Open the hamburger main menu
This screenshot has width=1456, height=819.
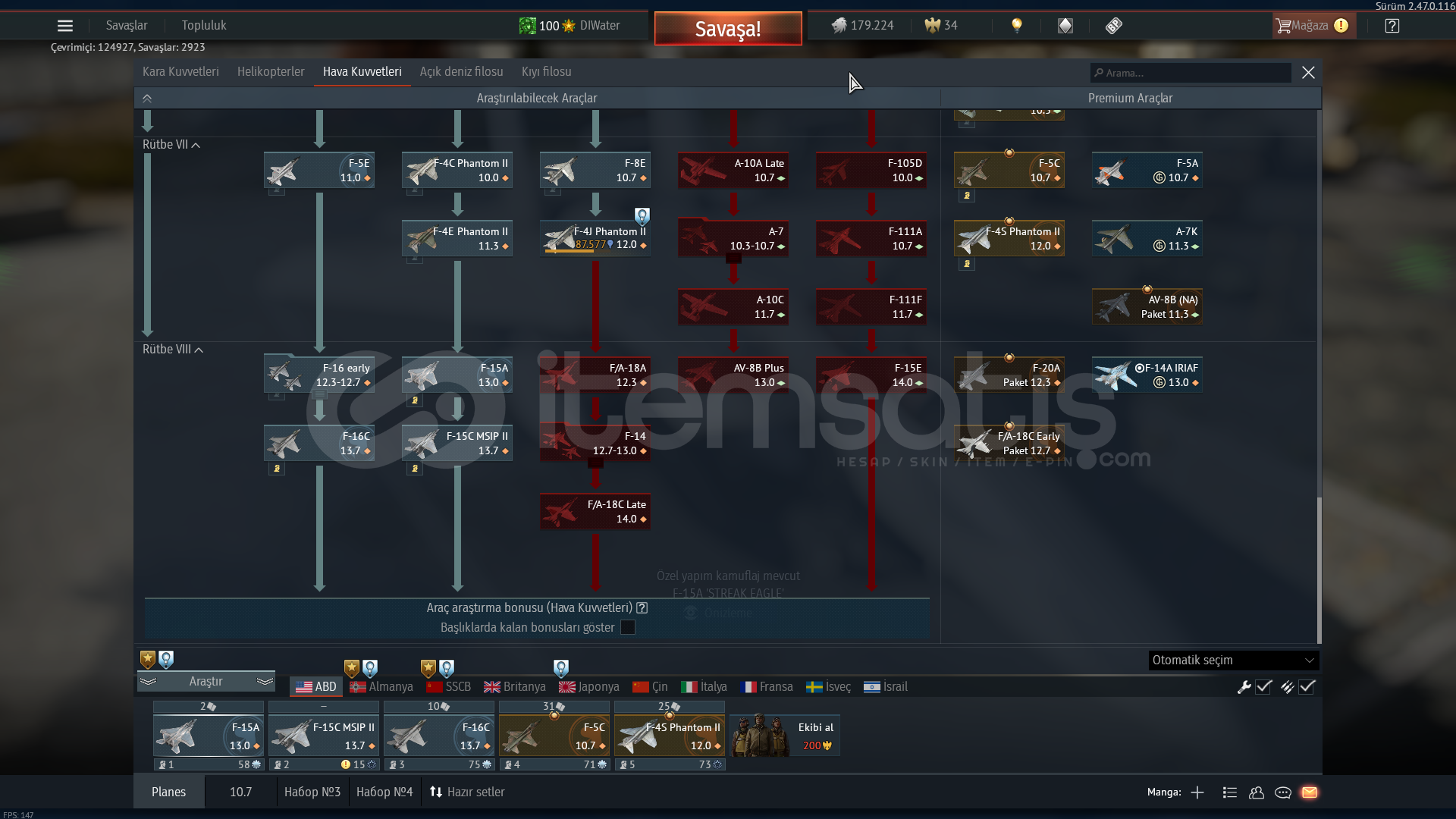65,26
